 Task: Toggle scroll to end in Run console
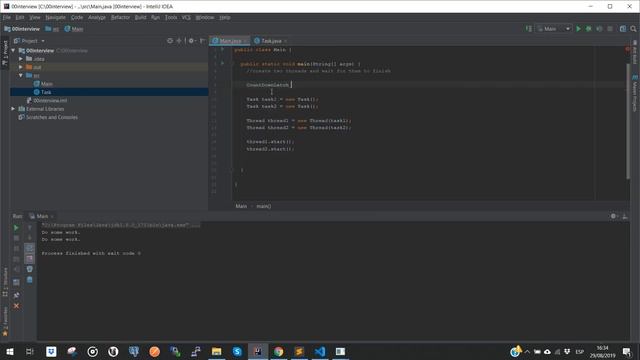coord(29,259)
